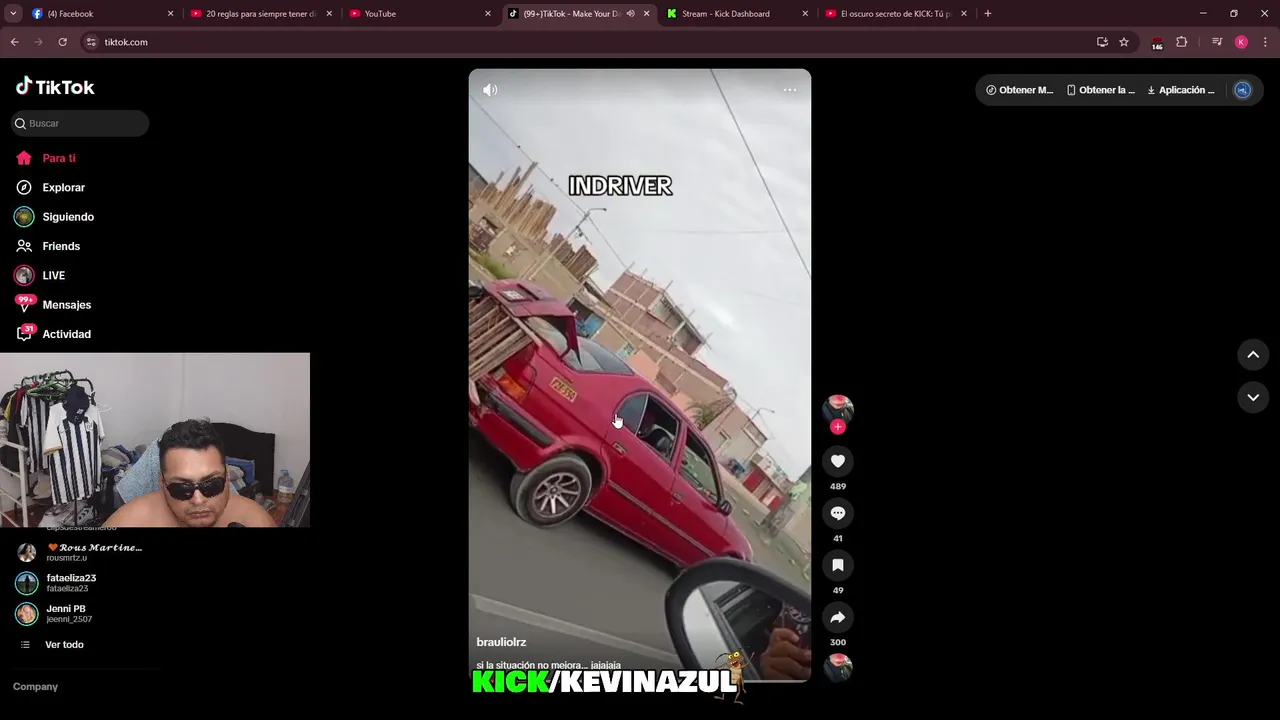The width and height of the screenshot is (1280, 720).
Task: Mute the TikTok tab audio icon
Action: tap(630, 14)
